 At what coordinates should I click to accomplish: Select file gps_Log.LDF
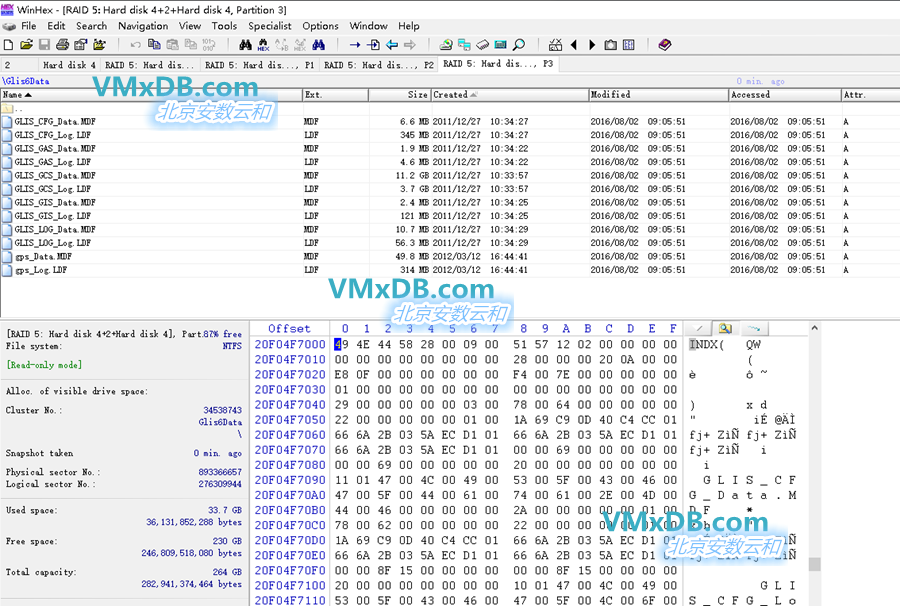41,270
